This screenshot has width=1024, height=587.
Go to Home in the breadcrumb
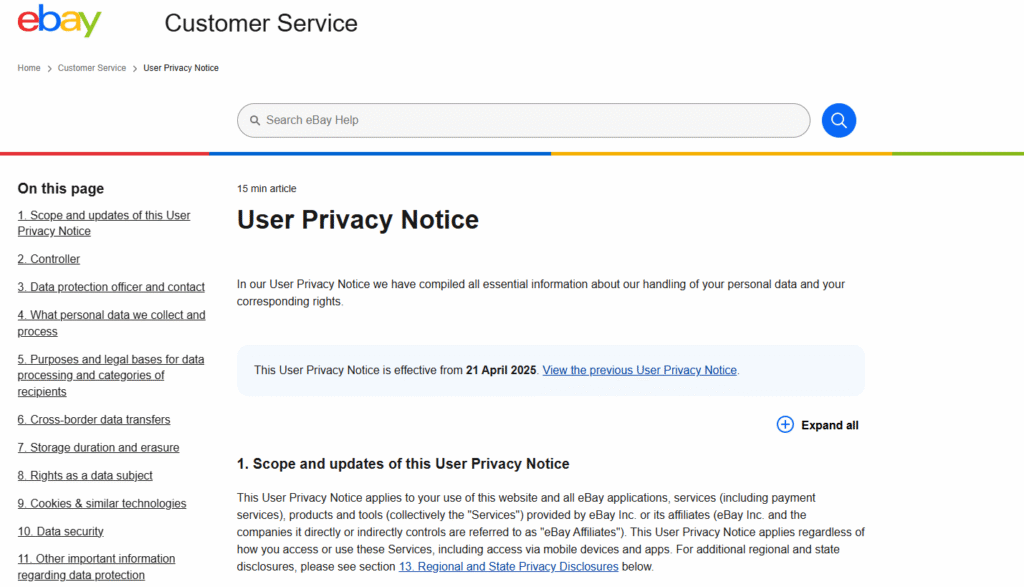(x=29, y=68)
